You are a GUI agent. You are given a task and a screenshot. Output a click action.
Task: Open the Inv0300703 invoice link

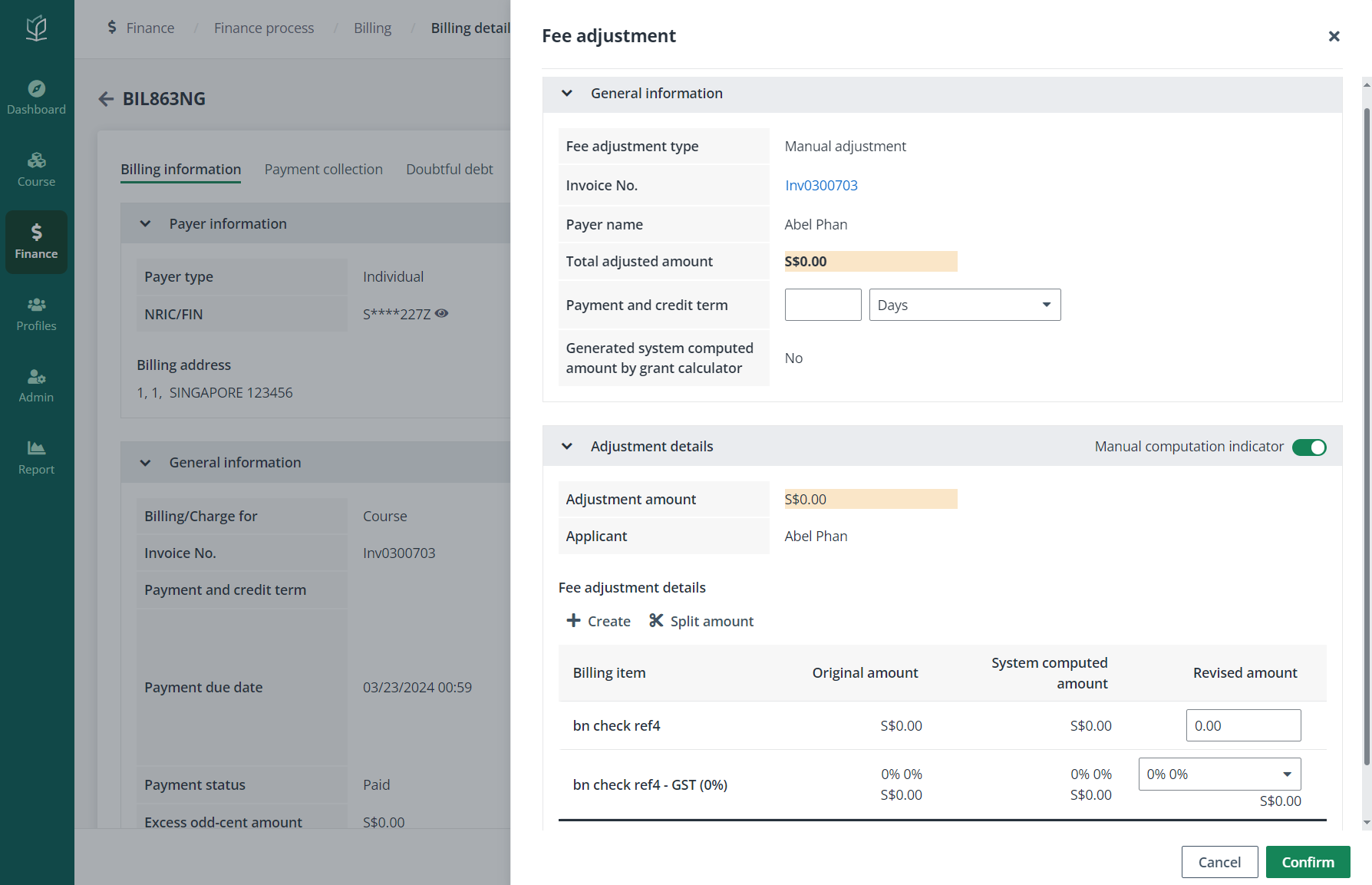pos(821,186)
